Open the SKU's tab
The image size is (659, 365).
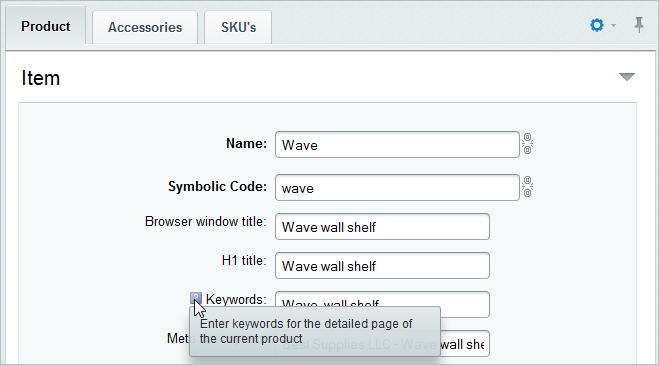238,27
